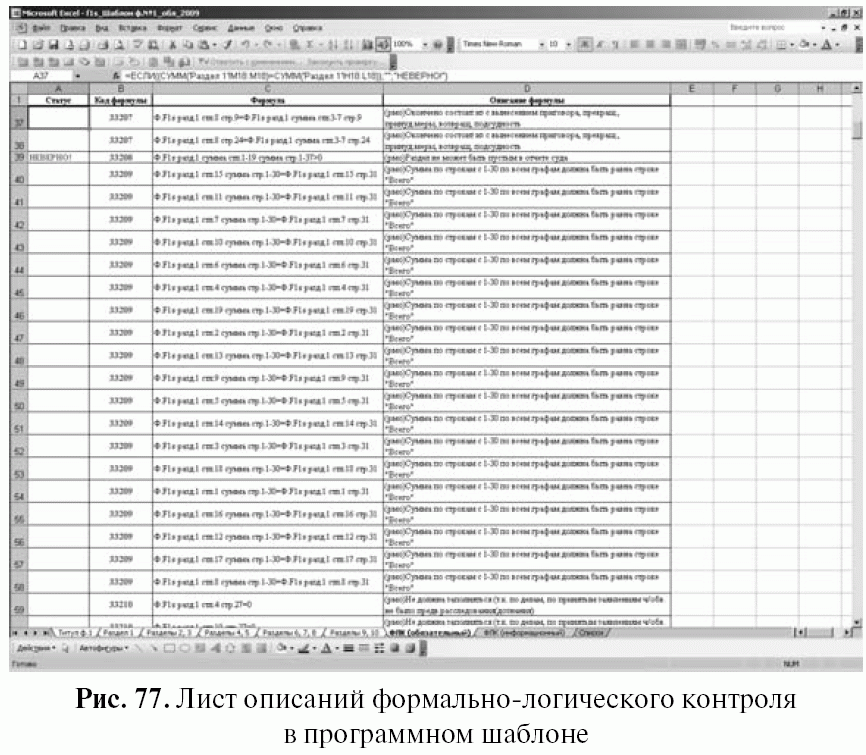Open the Times New Roman font dropdown
The width and height of the screenshot is (866, 755).
click(x=542, y=45)
